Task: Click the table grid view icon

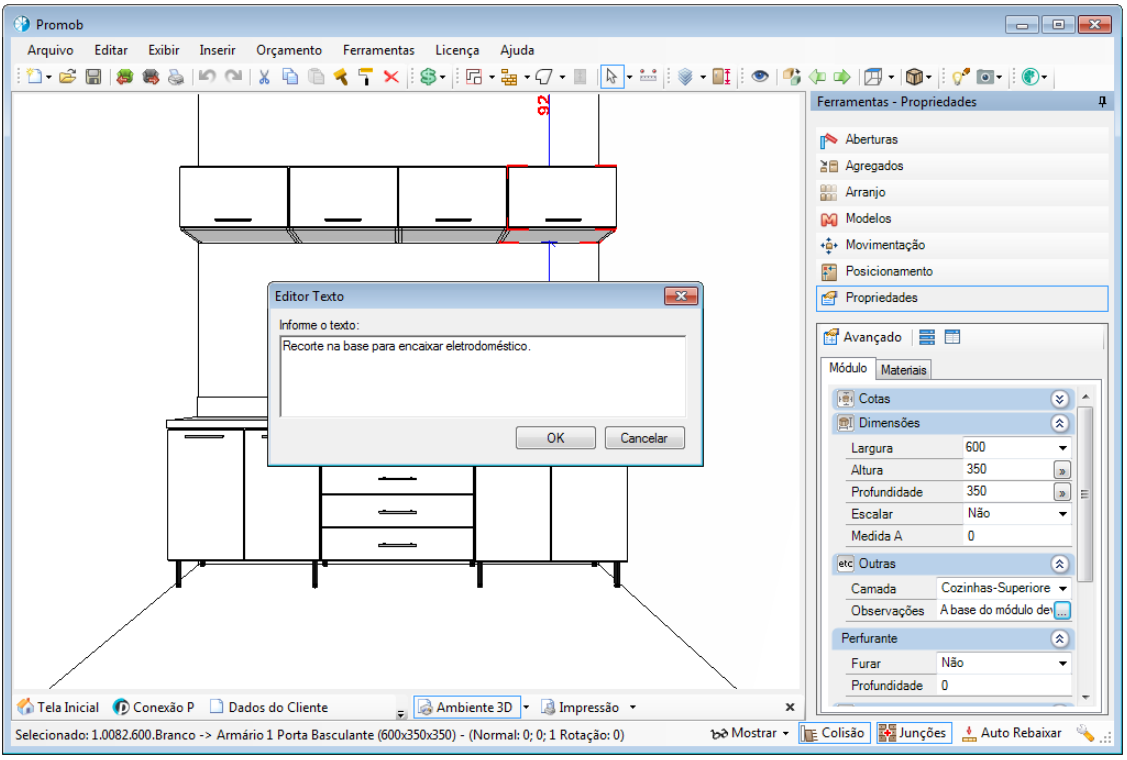Action: [952, 336]
